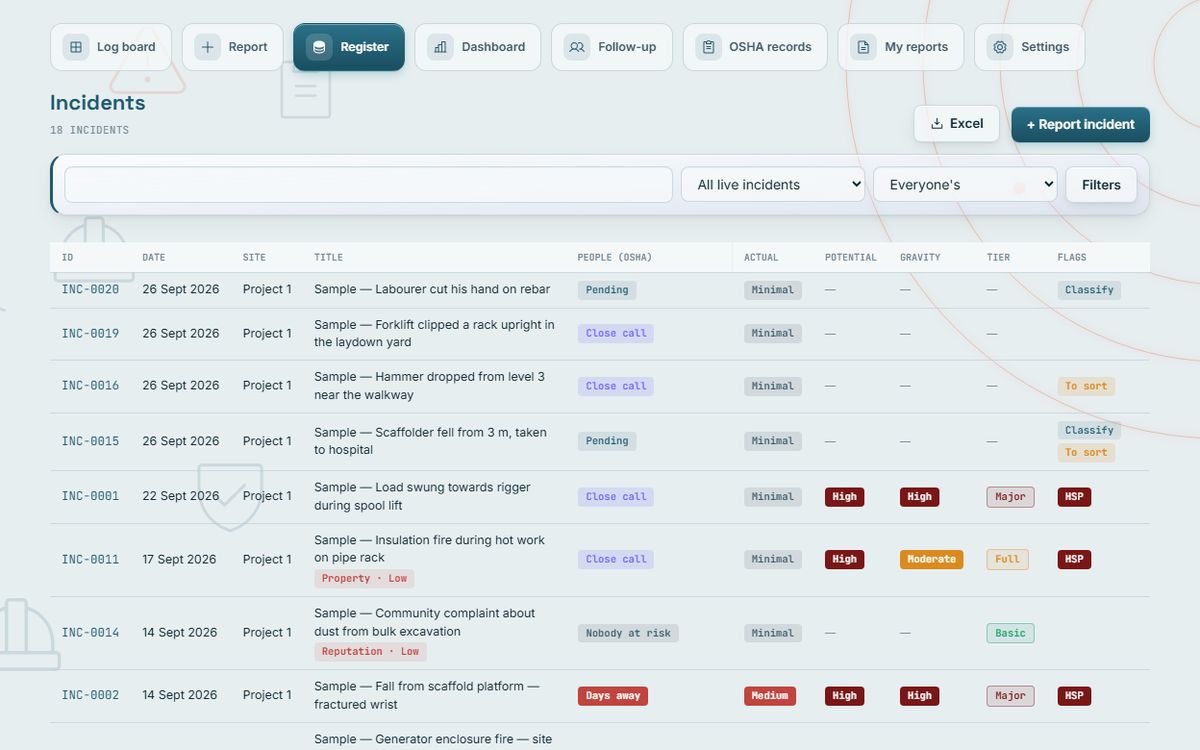The height and width of the screenshot is (750, 1200).
Task: Open incident INC-0016 link
Action: pos(90,386)
